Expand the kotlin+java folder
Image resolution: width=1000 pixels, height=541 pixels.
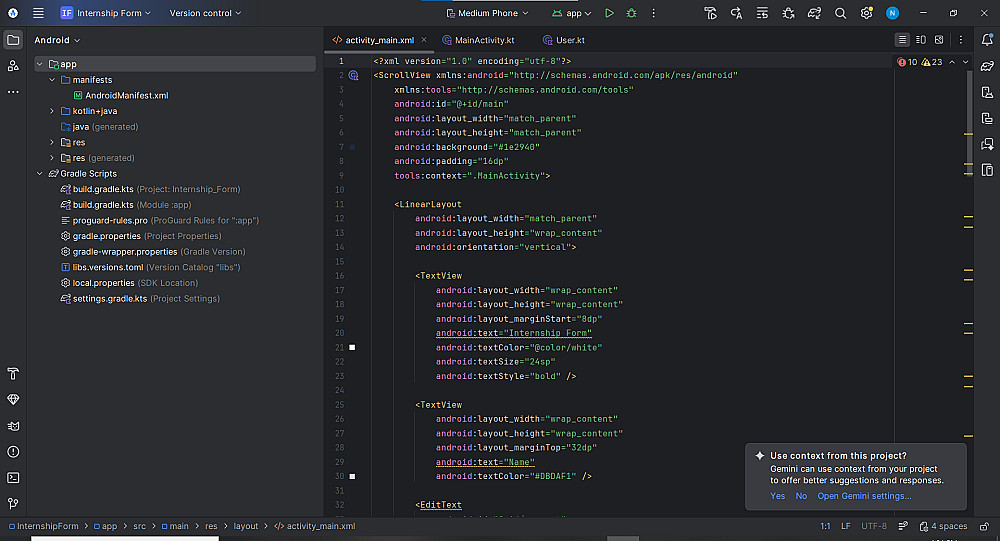click(x=52, y=111)
